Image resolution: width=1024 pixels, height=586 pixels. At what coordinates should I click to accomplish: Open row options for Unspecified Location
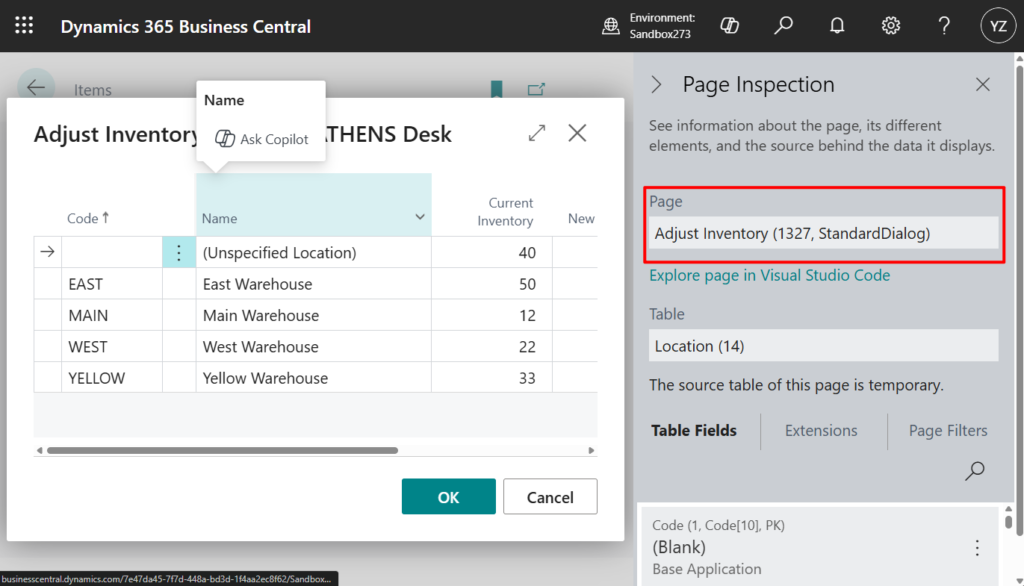pos(179,253)
